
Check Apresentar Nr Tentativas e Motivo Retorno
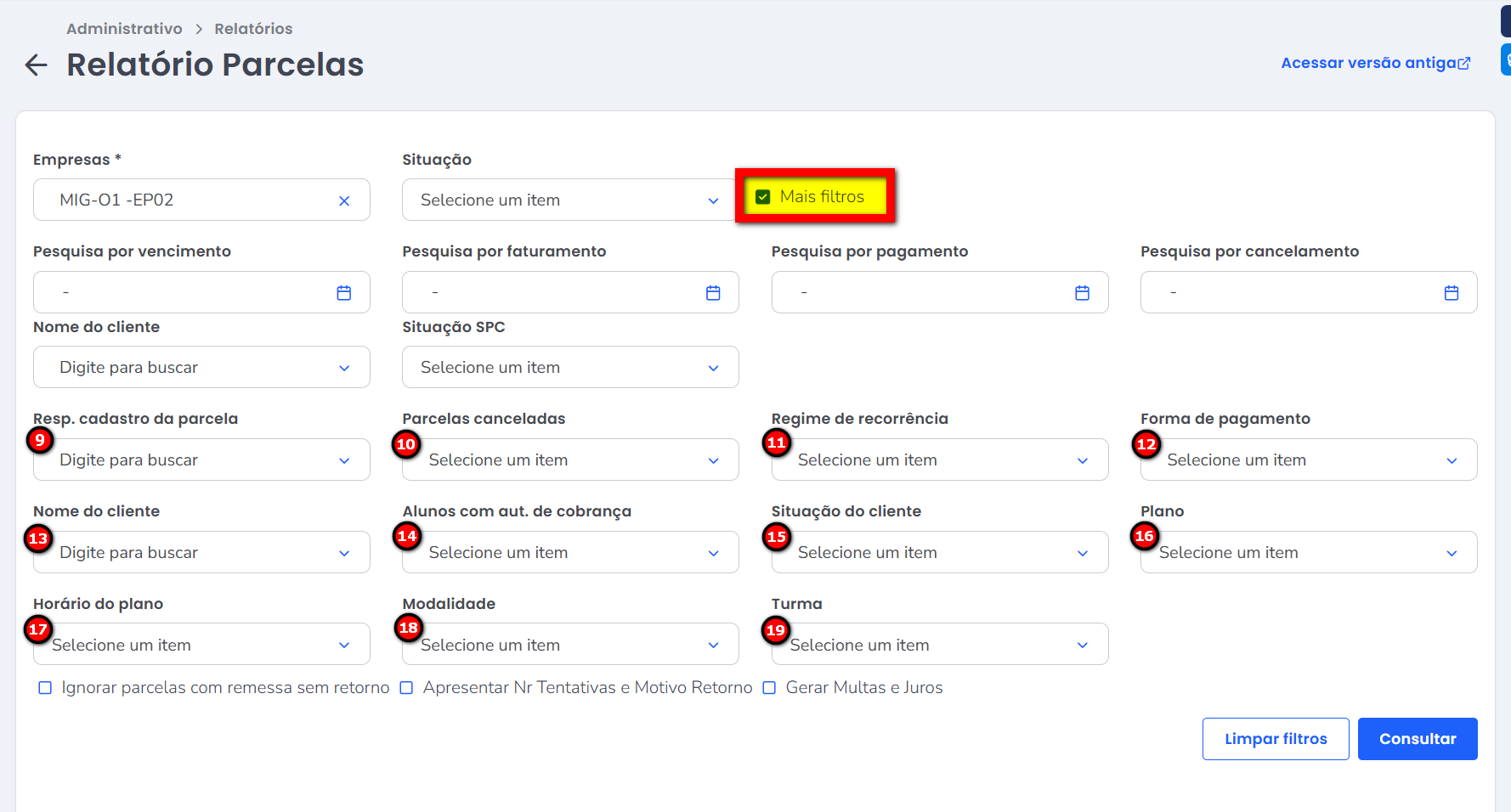click(407, 688)
